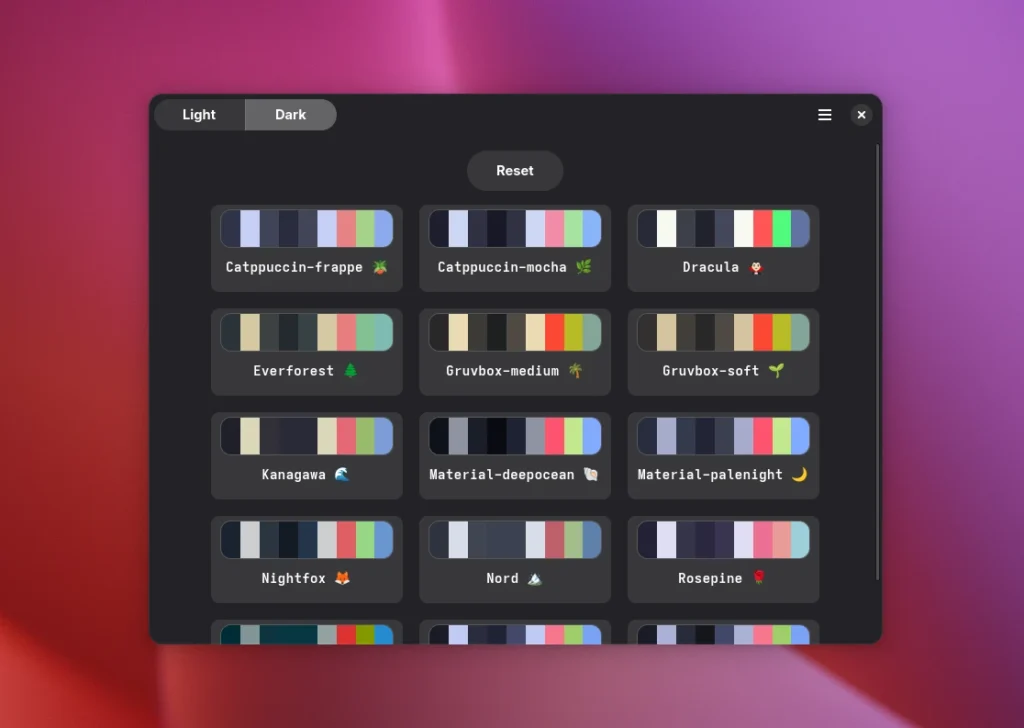Click the Material-deepocean shell icon

click(590, 475)
